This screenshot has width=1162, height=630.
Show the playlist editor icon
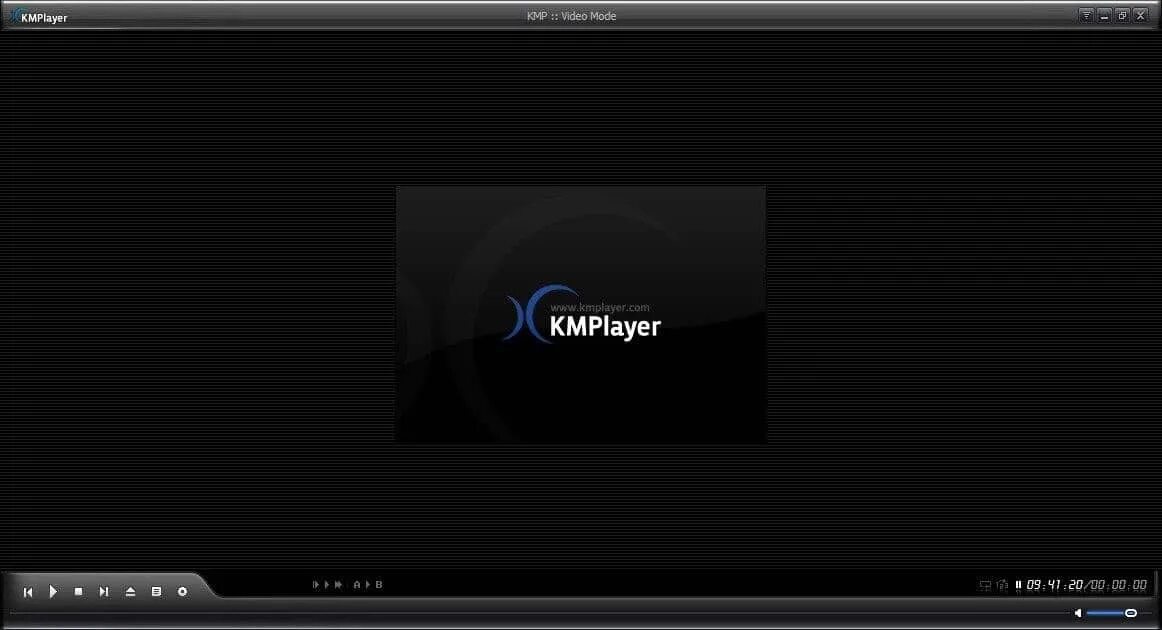pos(156,591)
